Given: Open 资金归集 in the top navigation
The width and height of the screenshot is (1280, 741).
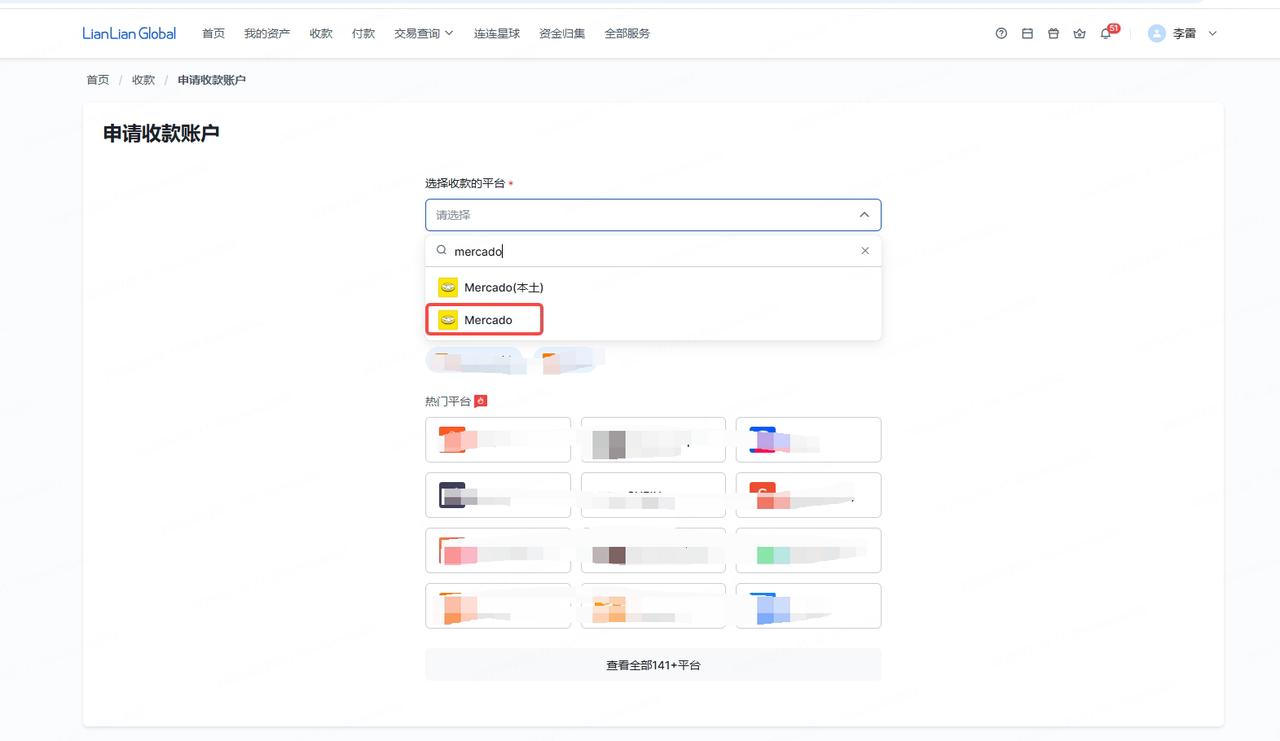Looking at the screenshot, I should click(562, 33).
